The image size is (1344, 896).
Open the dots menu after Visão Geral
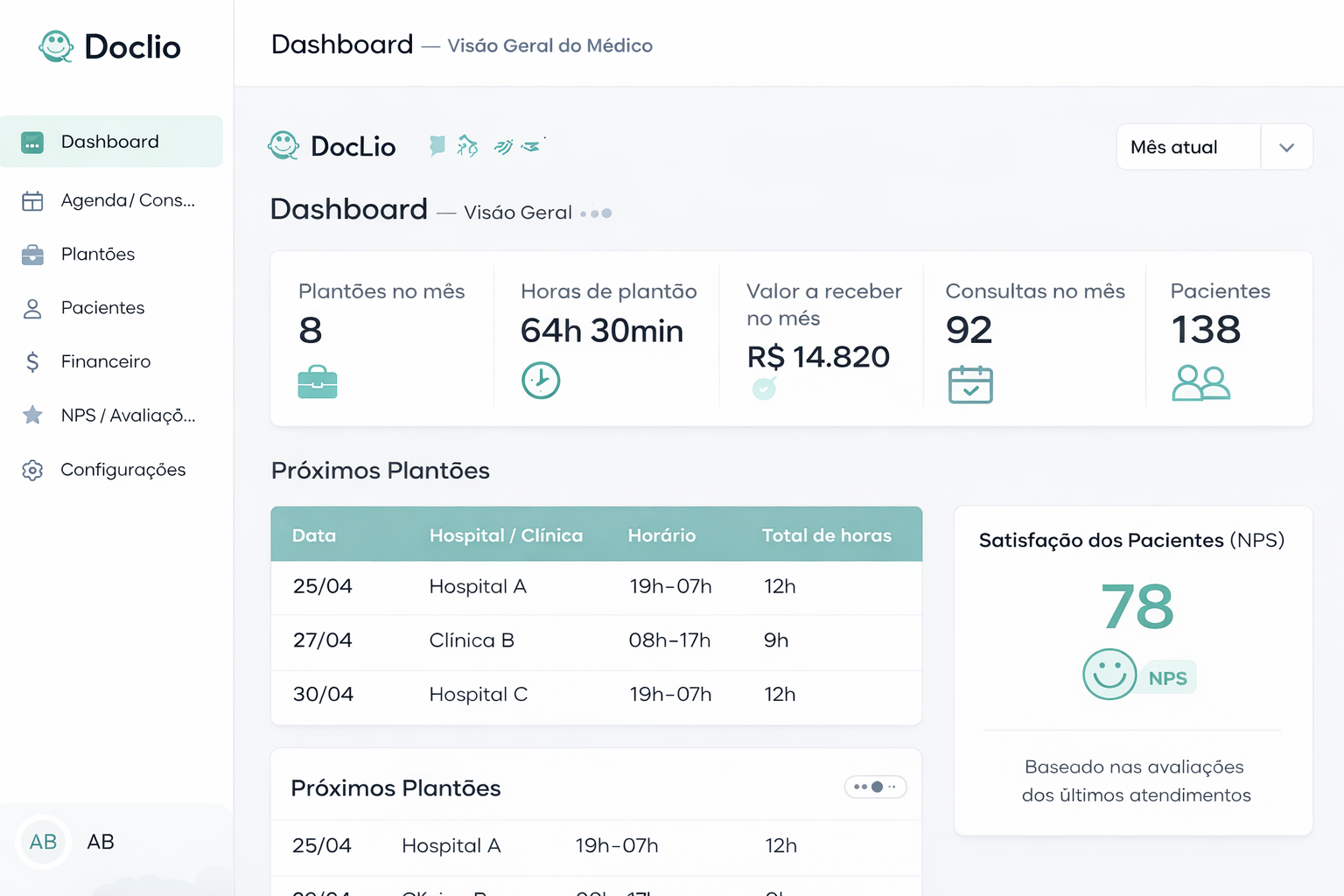595,213
